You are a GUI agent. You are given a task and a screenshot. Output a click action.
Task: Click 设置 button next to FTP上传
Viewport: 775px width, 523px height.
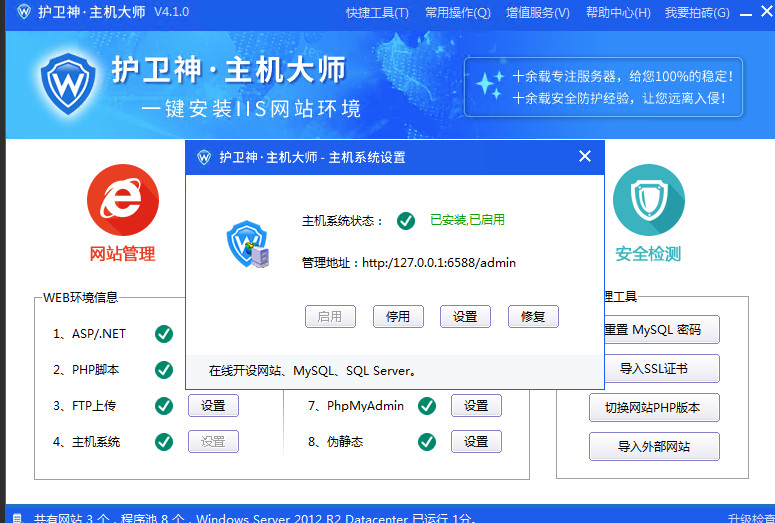213,406
